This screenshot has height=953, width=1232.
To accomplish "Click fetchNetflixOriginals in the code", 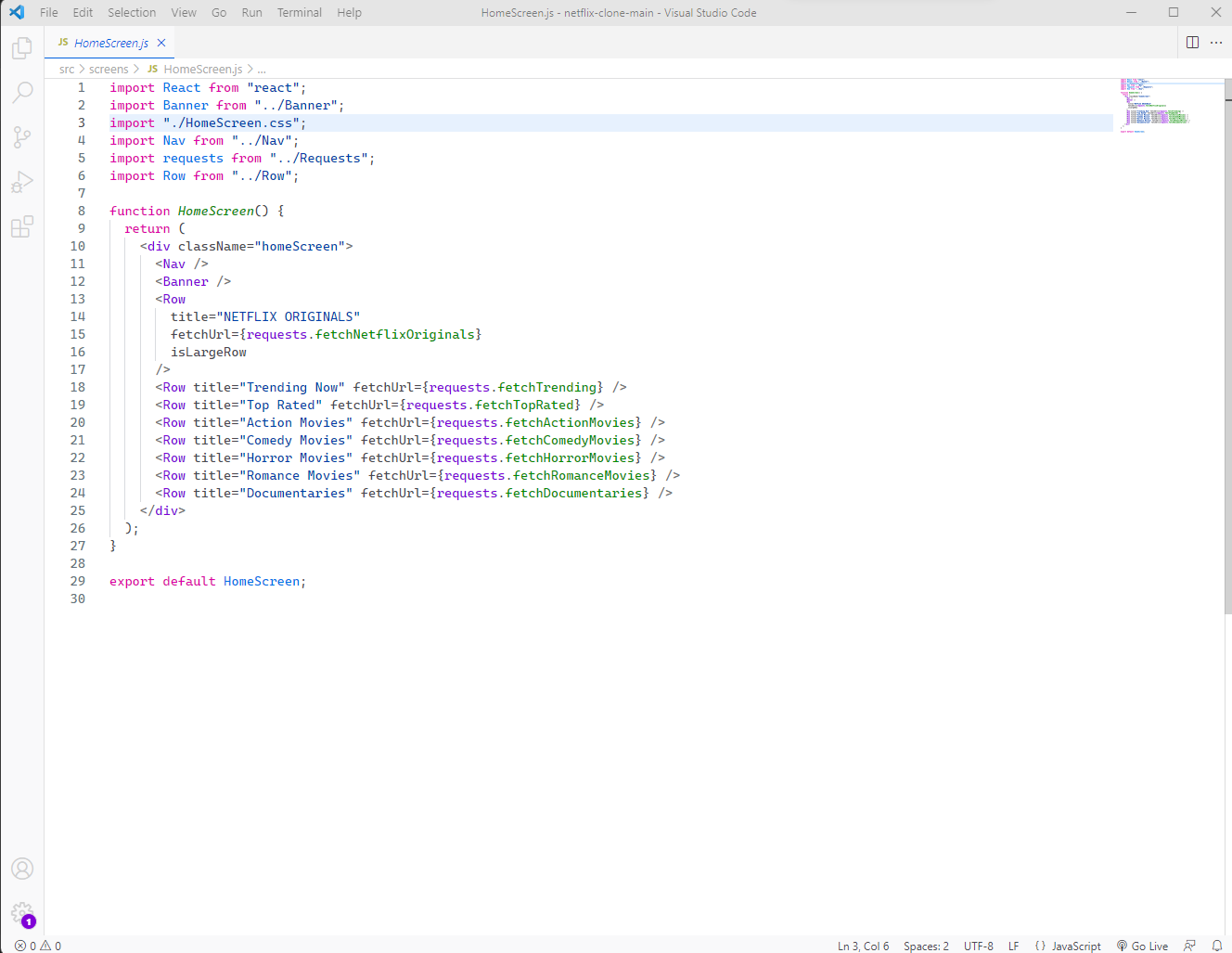I will [x=395, y=334].
